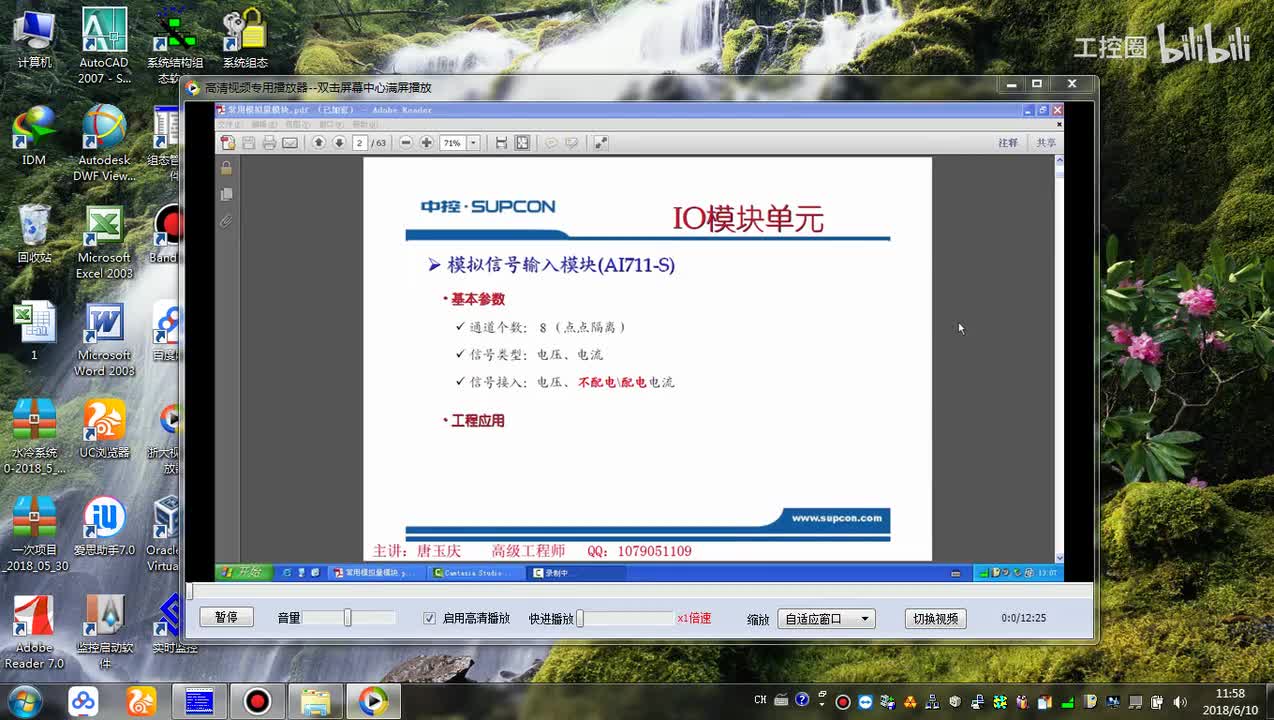The image size is (1274, 720).
Task: Select Camtasia Studio in inner taskbar
Action: coord(475,573)
